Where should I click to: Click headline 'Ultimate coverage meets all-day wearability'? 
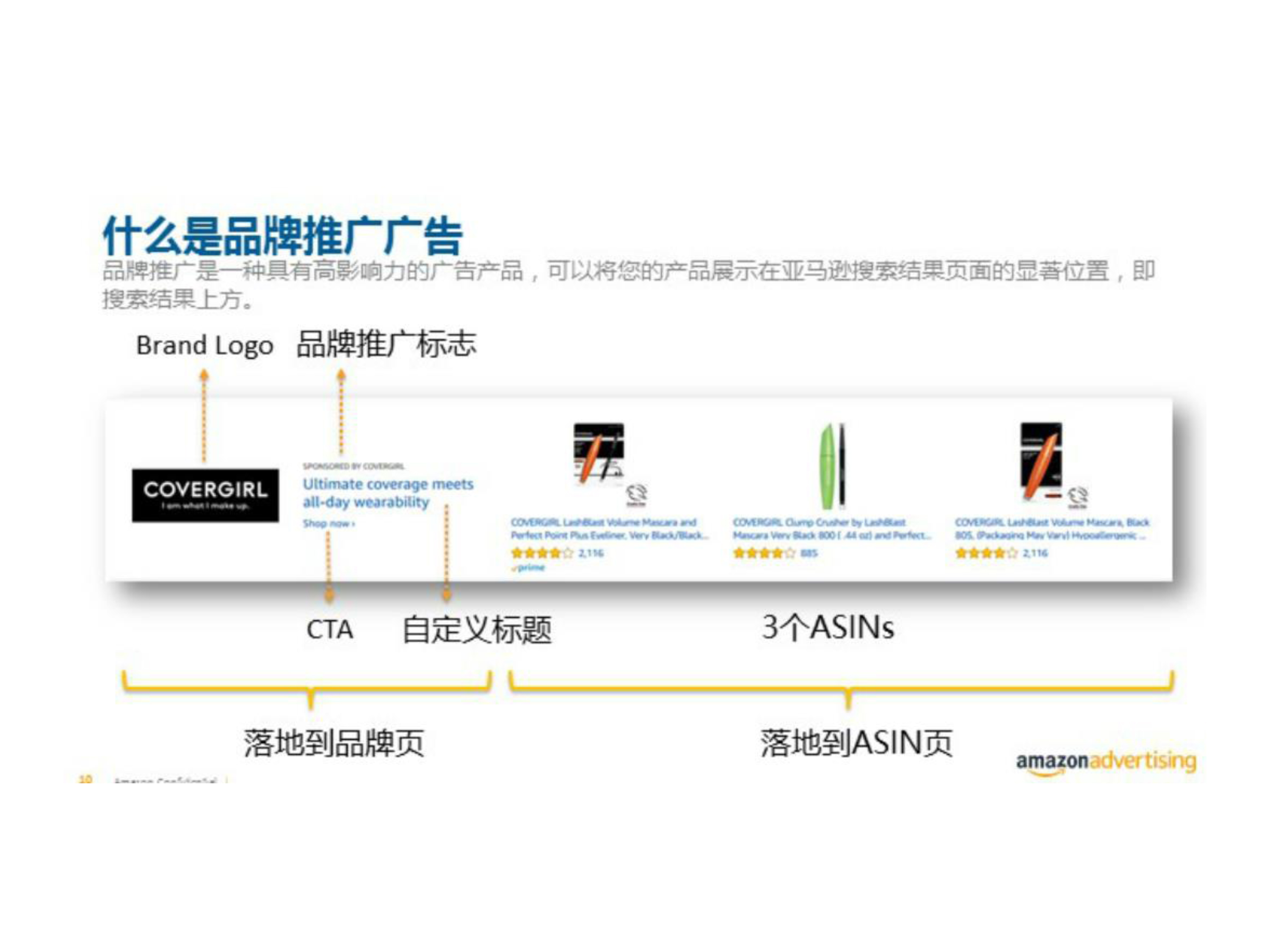[x=388, y=493]
